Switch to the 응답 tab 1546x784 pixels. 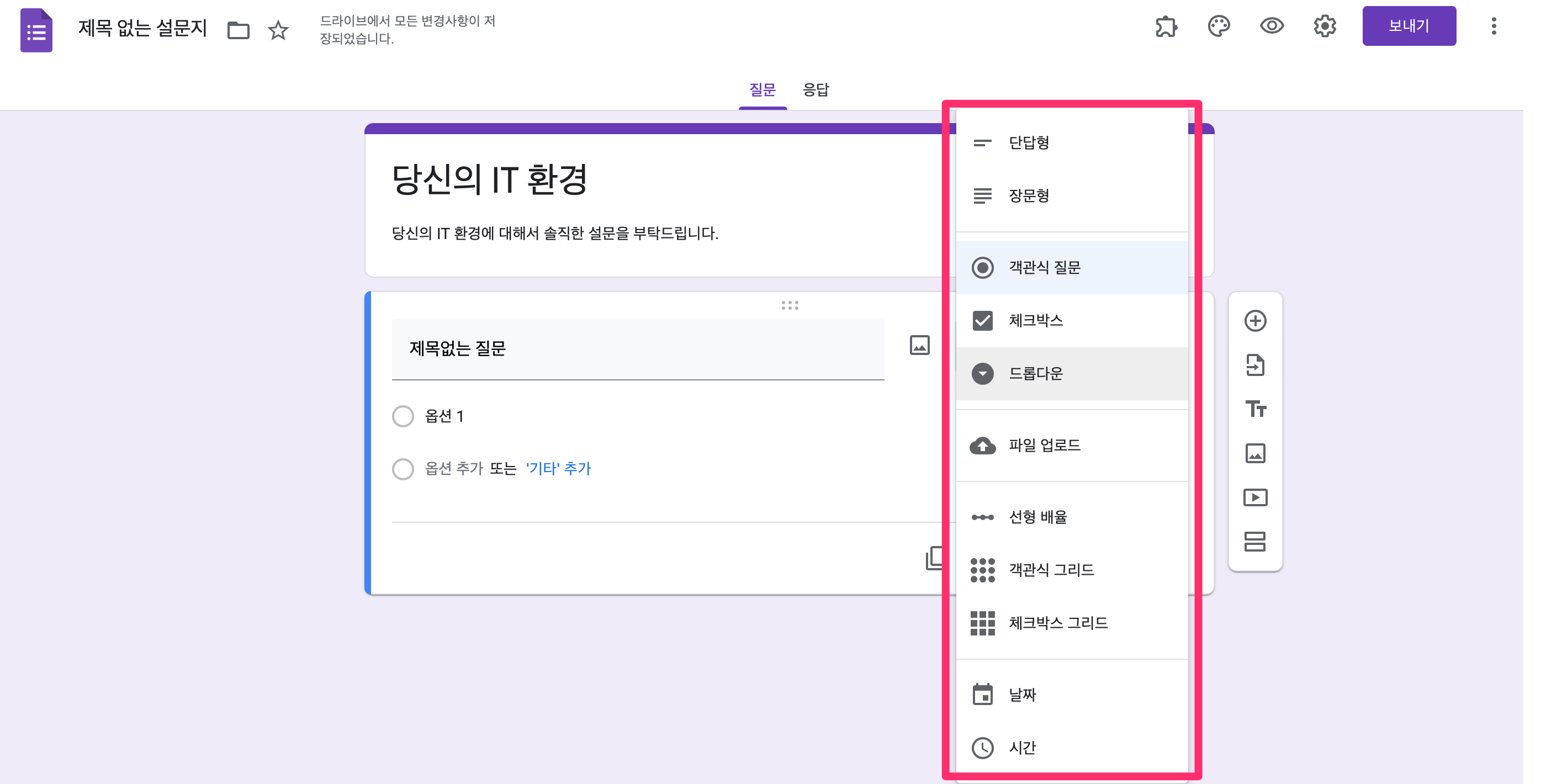pos(816,89)
